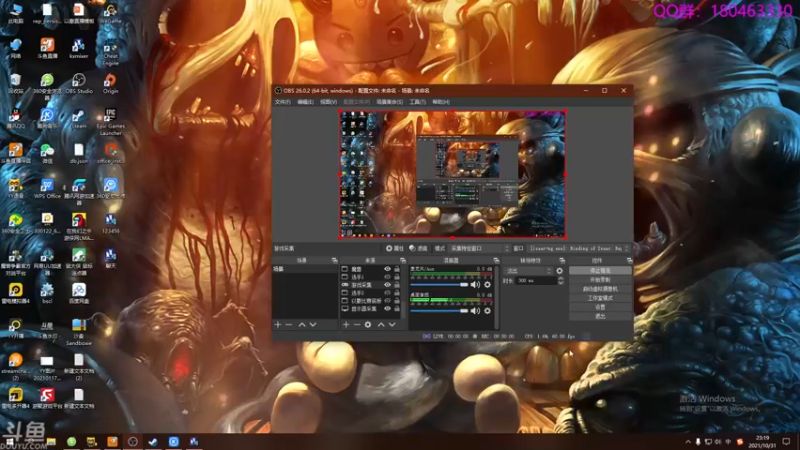The height and width of the screenshot is (450, 800).
Task: Pop out the 混音器 dock panel
Action: [496, 261]
